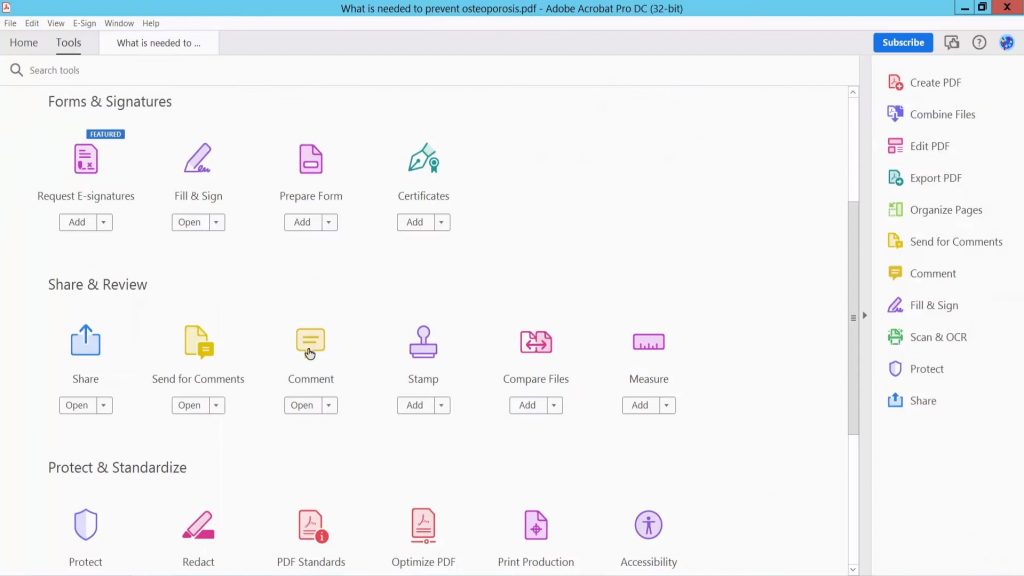This screenshot has height=576, width=1024.
Task: Open the dropdown beside Stamp's Add button
Action: (439, 405)
